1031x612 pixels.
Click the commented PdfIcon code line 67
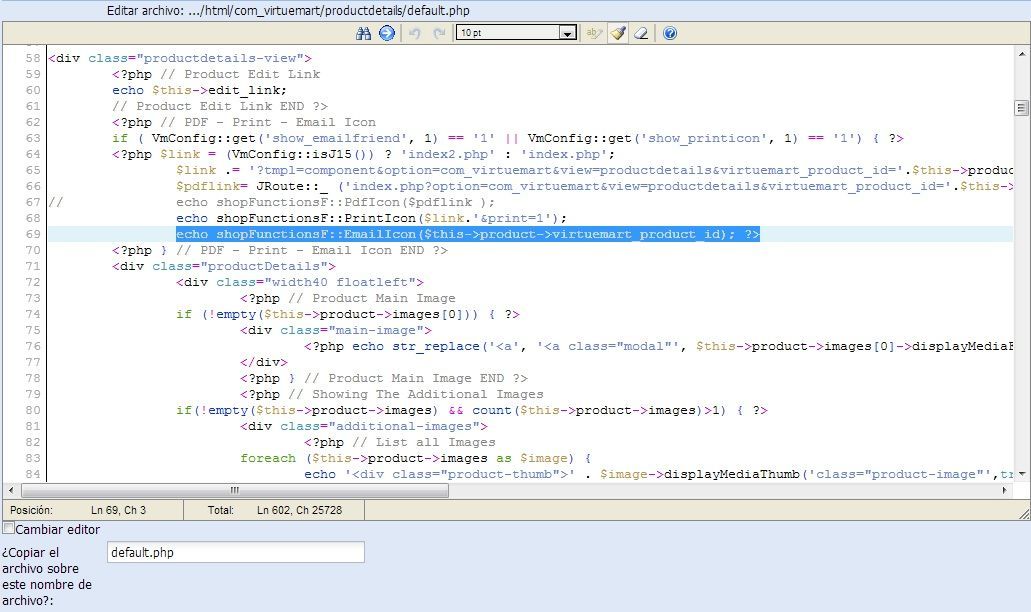[x=335, y=202]
